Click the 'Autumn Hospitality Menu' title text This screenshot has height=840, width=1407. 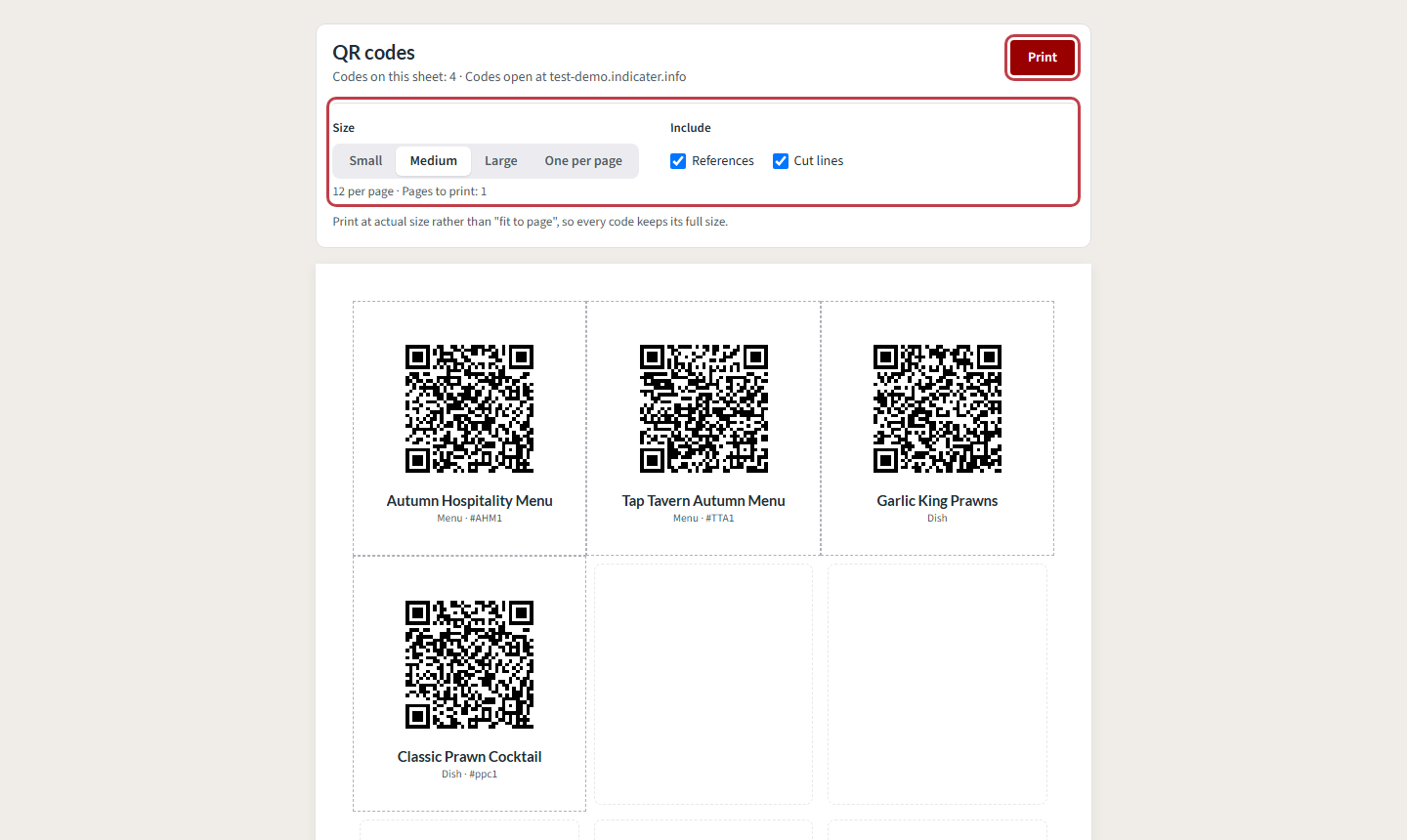point(469,501)
